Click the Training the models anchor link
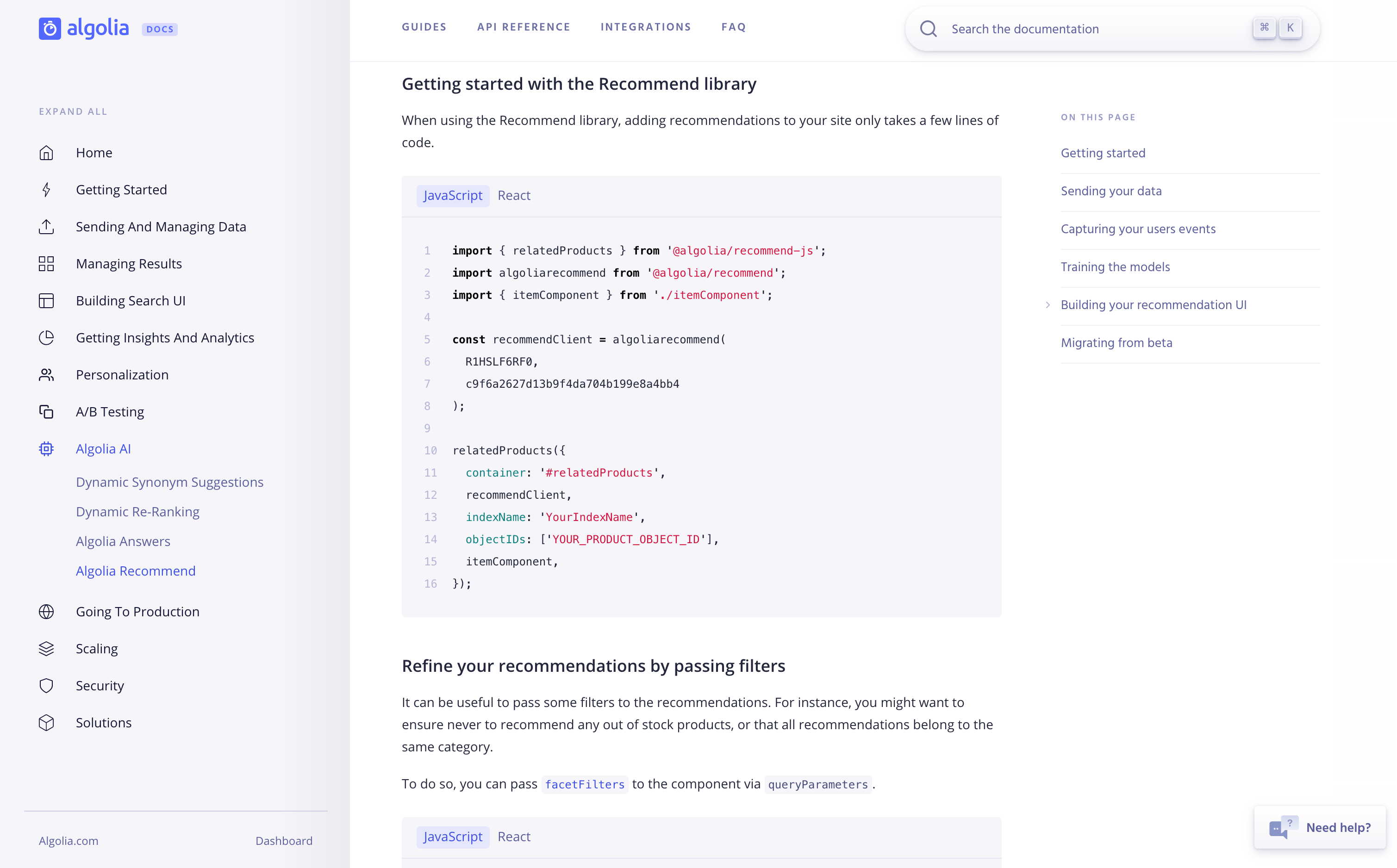 pos(1115,266)
